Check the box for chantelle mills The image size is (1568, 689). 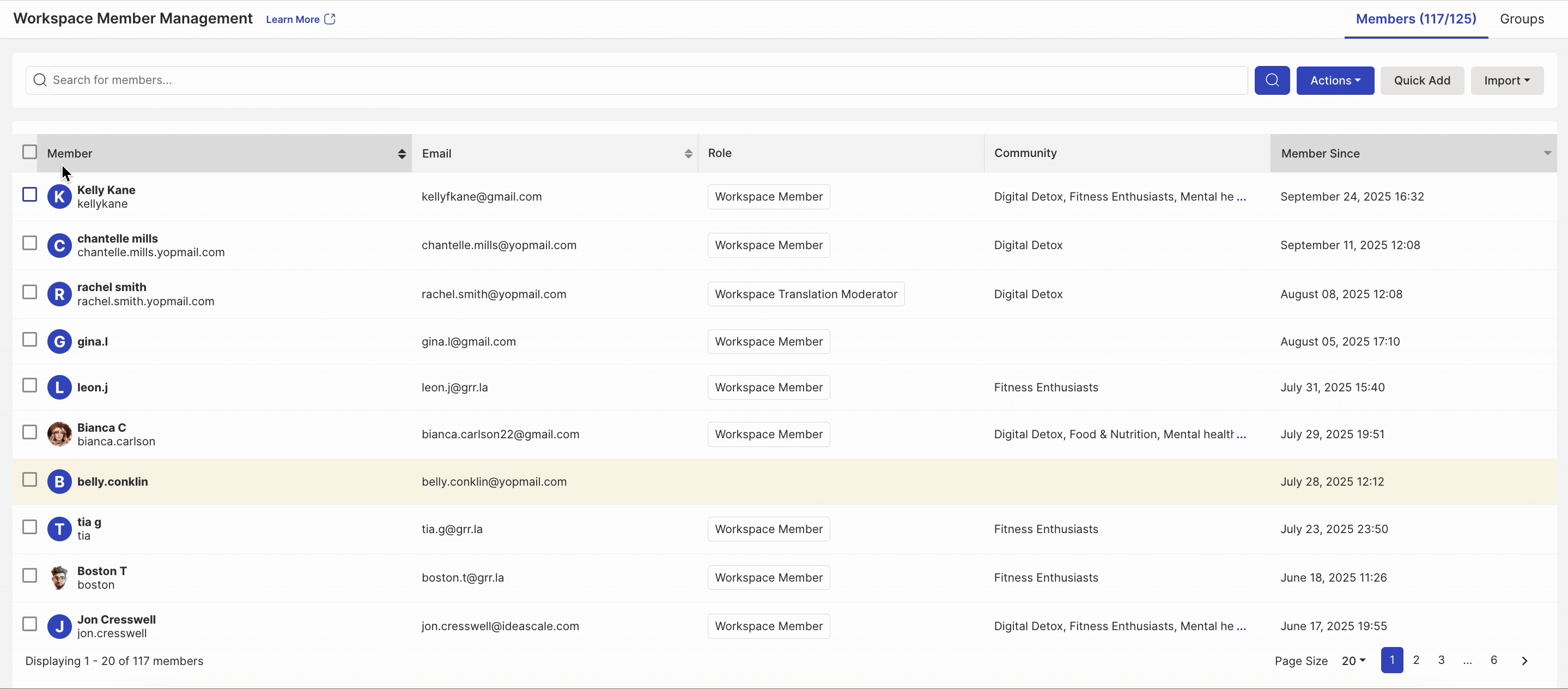[x=29, y=243]
